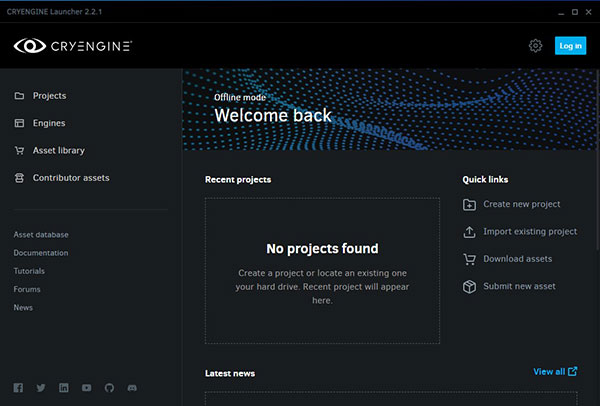600x406 pixels.
Task: Click Import existing project quick link
Action: pyautogui.click(x=529, y=232)
